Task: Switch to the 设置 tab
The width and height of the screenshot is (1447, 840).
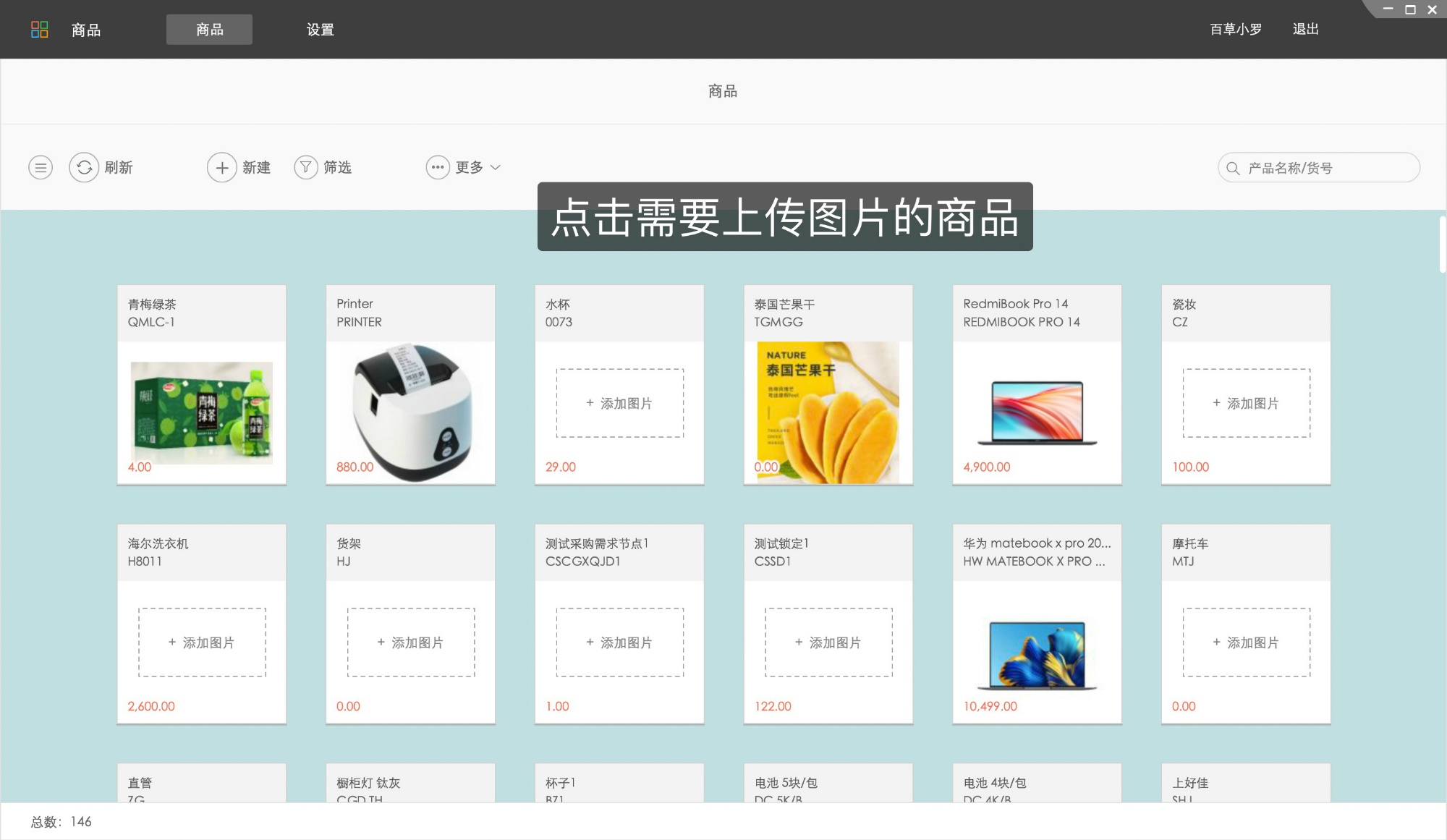Action: tap(320, 30)
